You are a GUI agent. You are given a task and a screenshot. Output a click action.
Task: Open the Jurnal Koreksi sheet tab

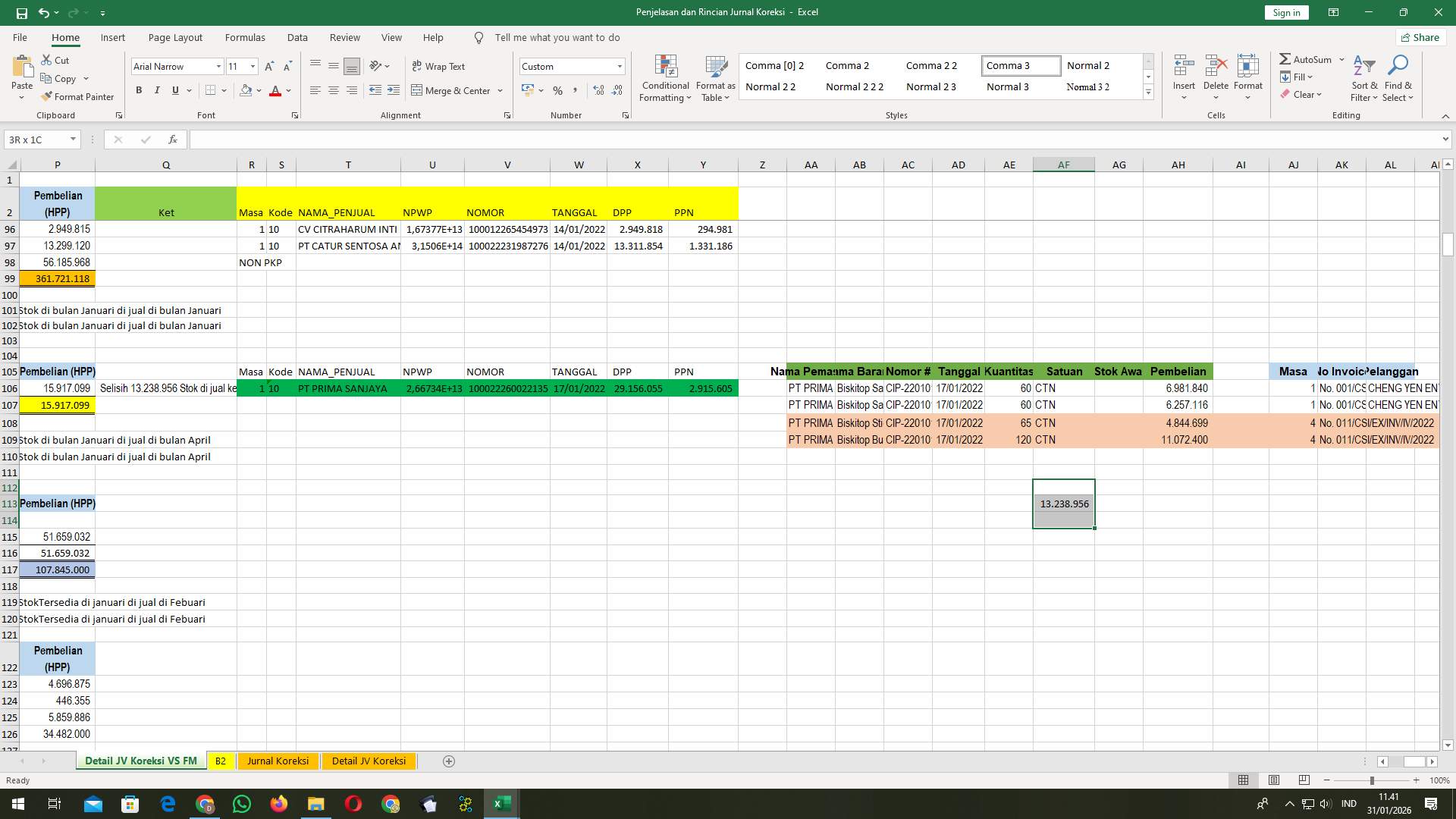278,761
